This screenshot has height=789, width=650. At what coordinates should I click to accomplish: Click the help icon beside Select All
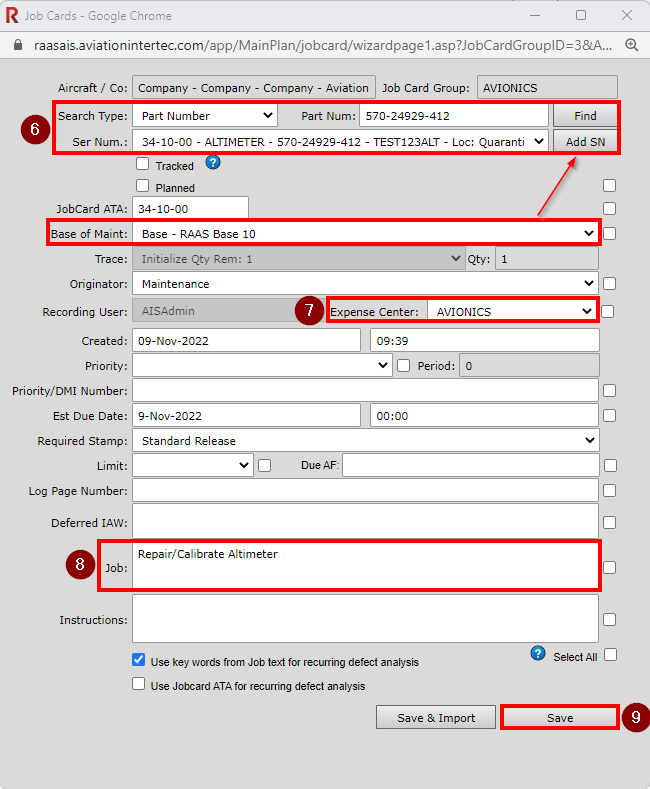point(538,654)
